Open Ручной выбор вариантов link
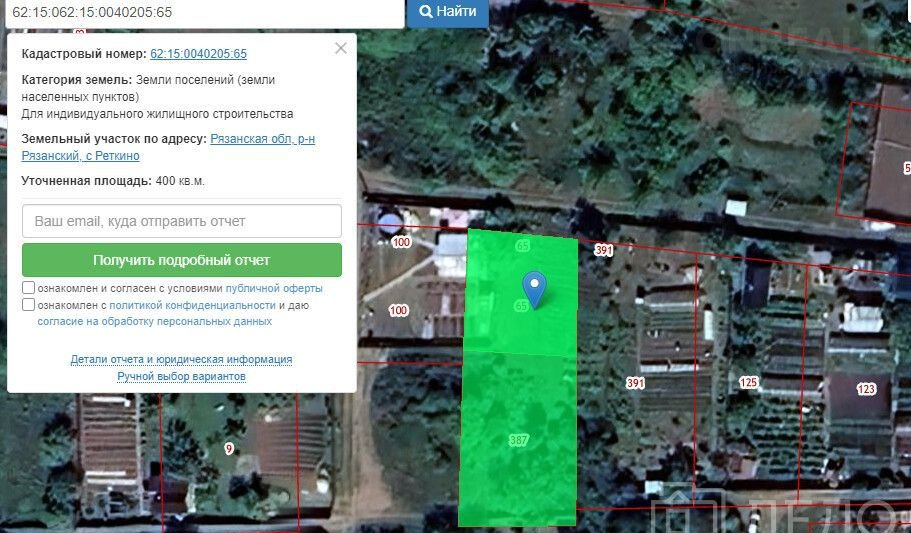 click(x=181, y=376)
